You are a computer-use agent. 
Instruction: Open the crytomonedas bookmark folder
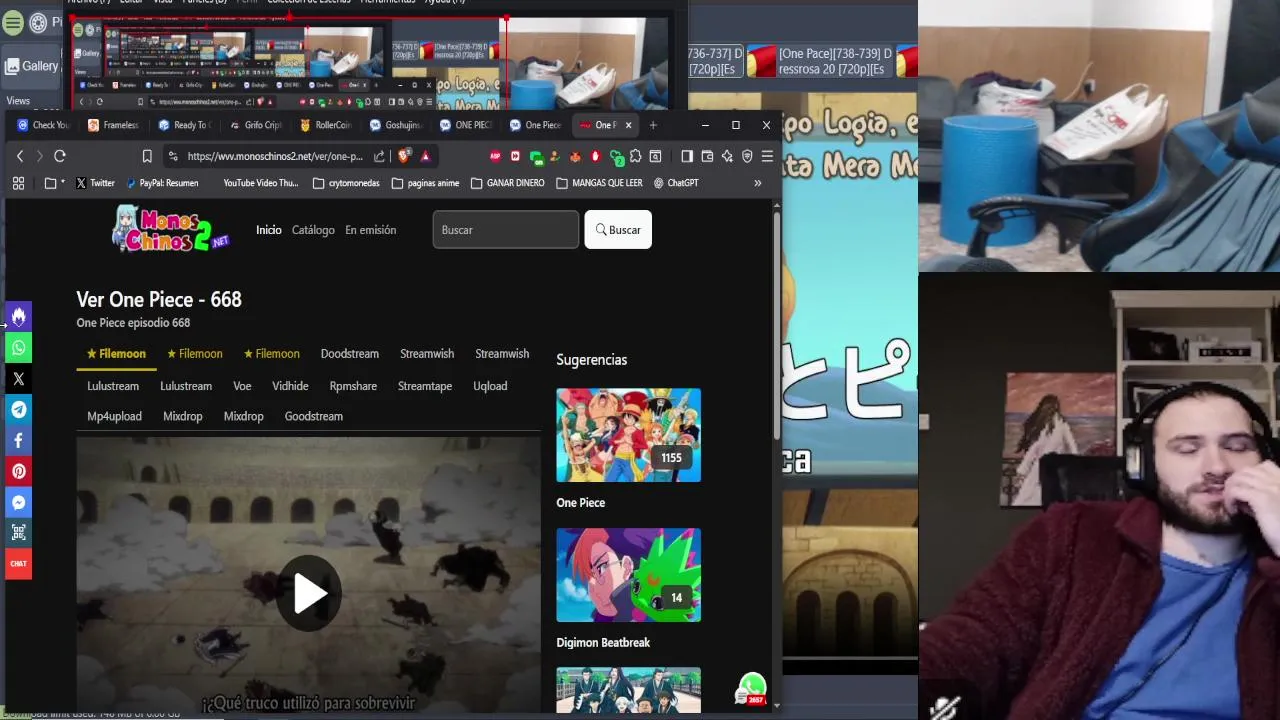[x=346, y=183]
